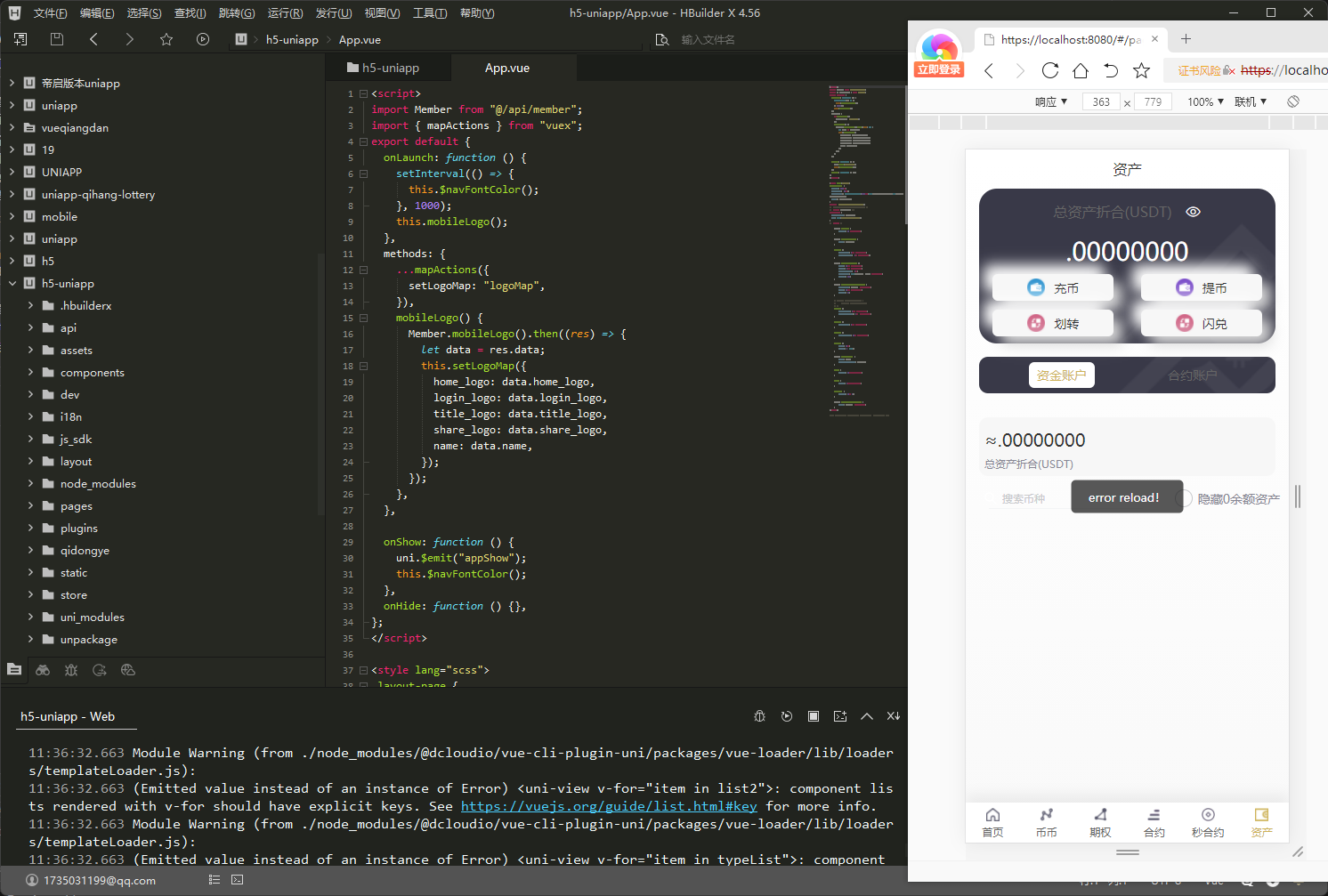1328x896 pixels.
Task: Stop the running h5-uniapp console task
Action: coord(814,716)
